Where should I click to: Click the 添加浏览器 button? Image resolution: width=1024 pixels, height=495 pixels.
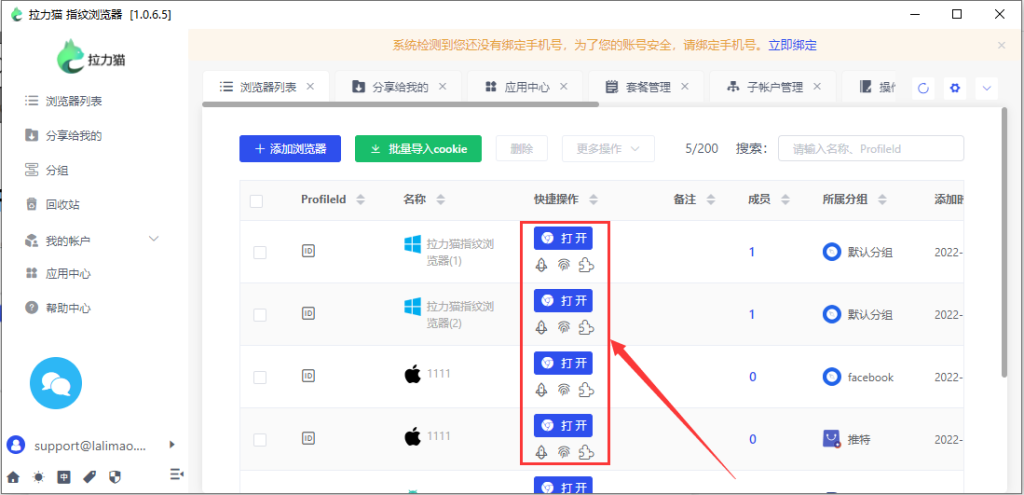click(x=290, y=149)
